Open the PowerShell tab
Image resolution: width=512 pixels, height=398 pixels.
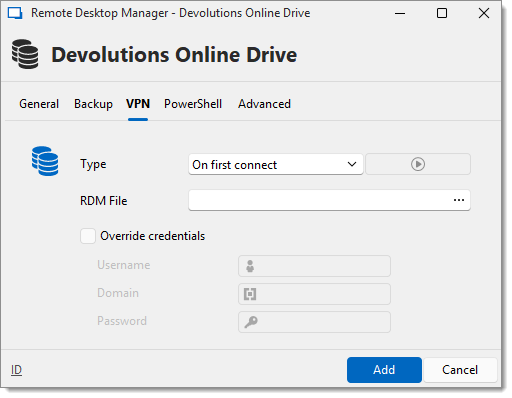point(193,104)
